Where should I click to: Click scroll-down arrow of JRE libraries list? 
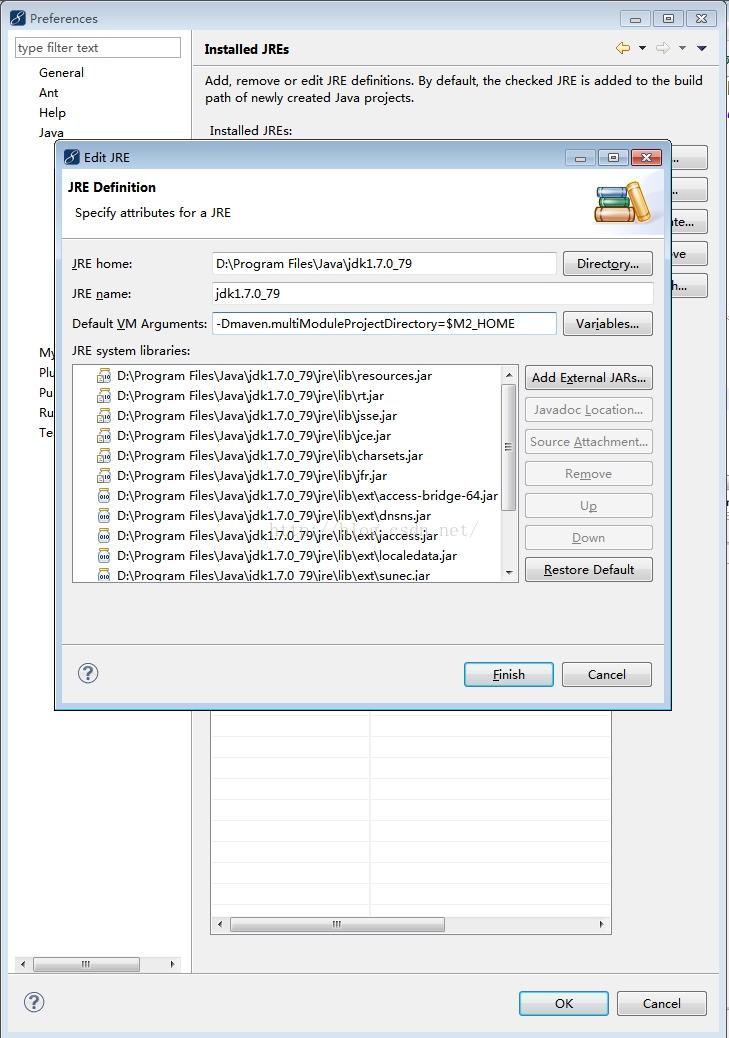509,572
